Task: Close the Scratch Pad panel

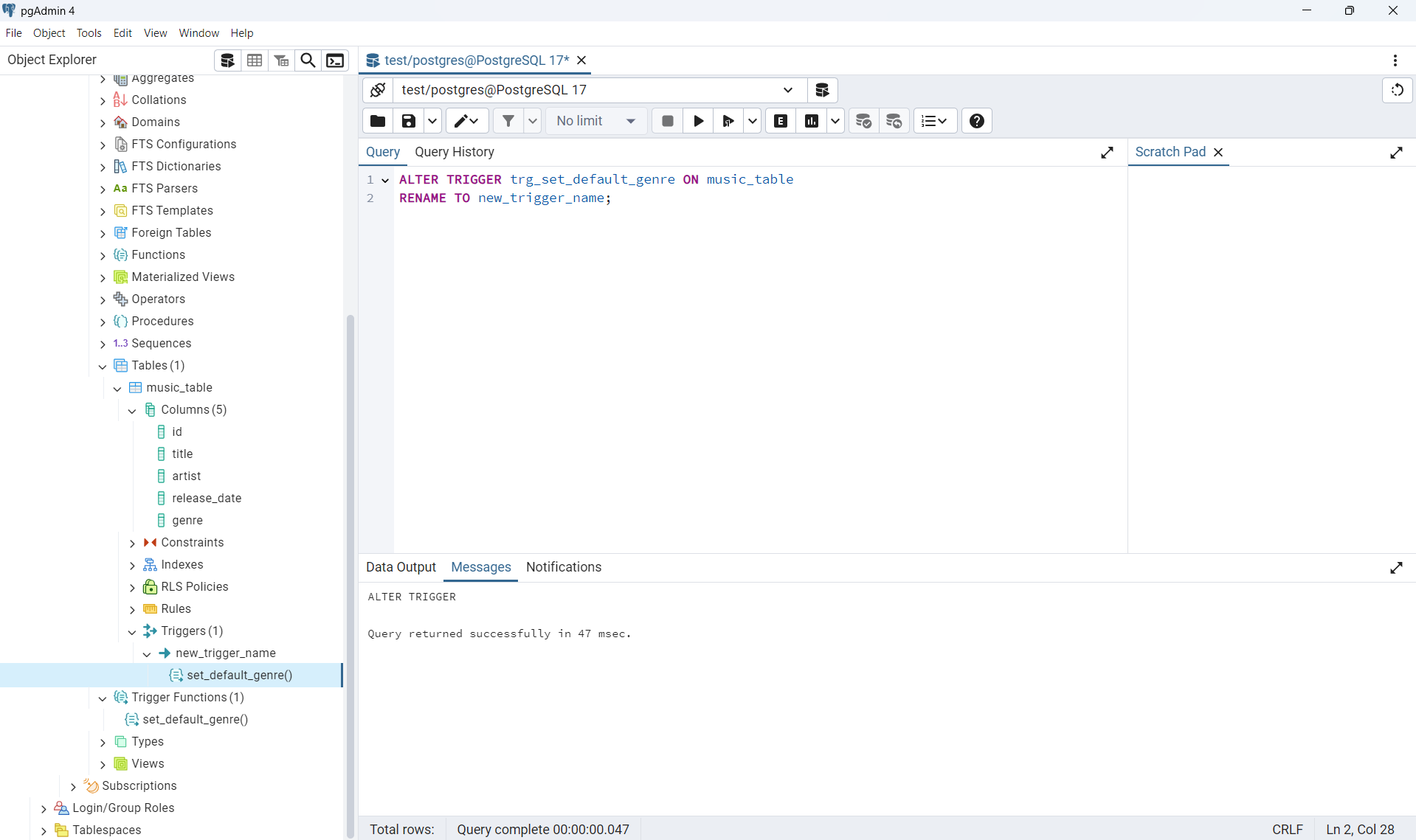Action: 1218,152
